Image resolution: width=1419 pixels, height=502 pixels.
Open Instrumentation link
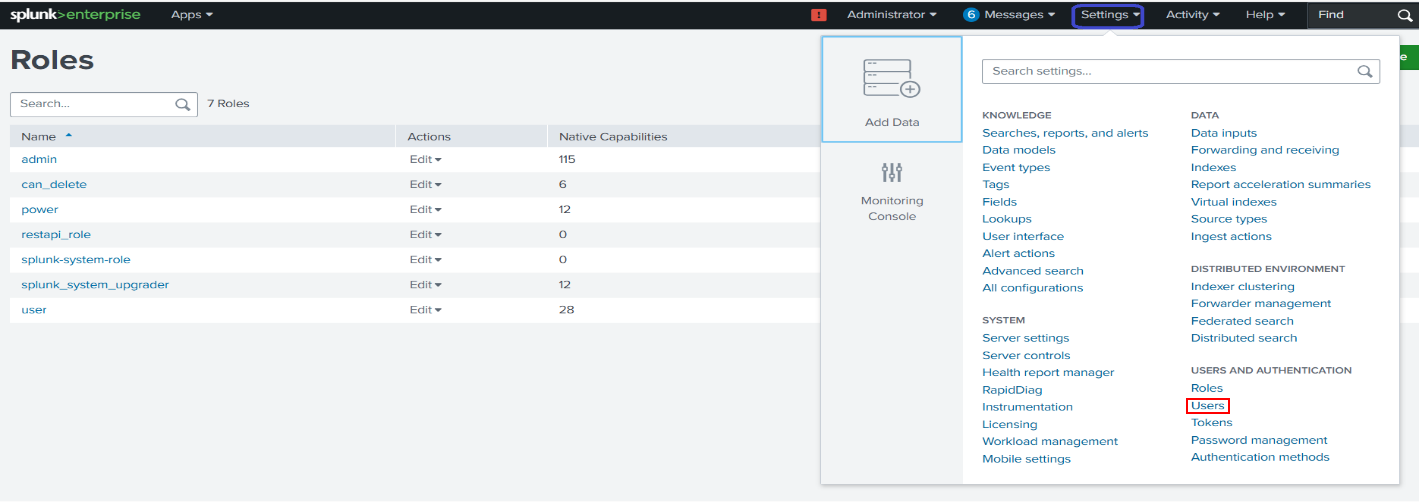point(1028,407)
